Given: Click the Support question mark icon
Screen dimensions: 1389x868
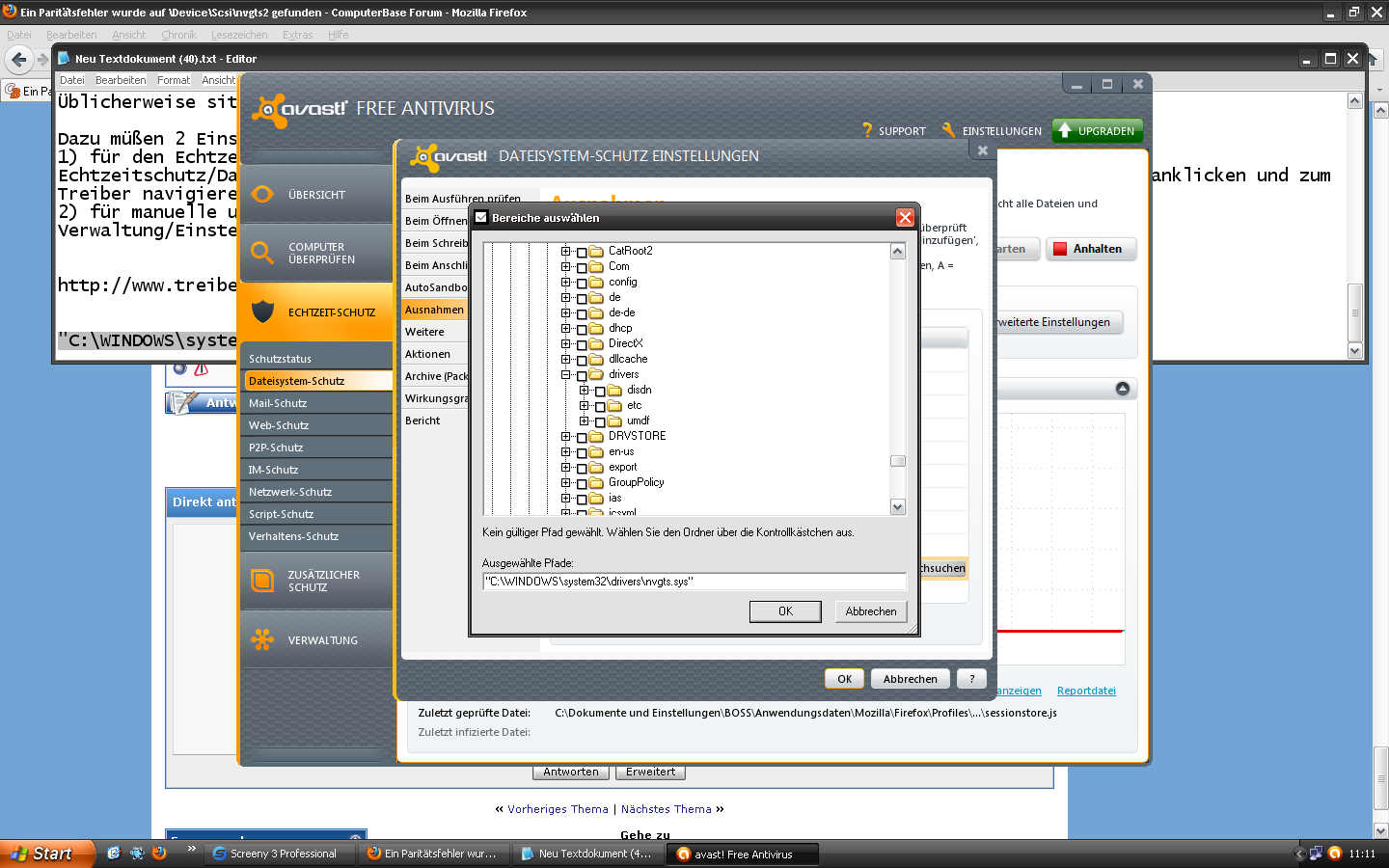Looking at the screenshot, I should point(867,130).
